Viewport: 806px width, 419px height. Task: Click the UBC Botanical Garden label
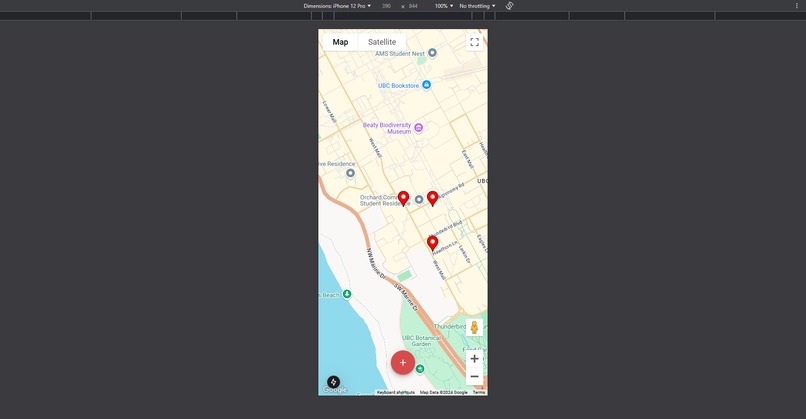click(x=421, y=341)
